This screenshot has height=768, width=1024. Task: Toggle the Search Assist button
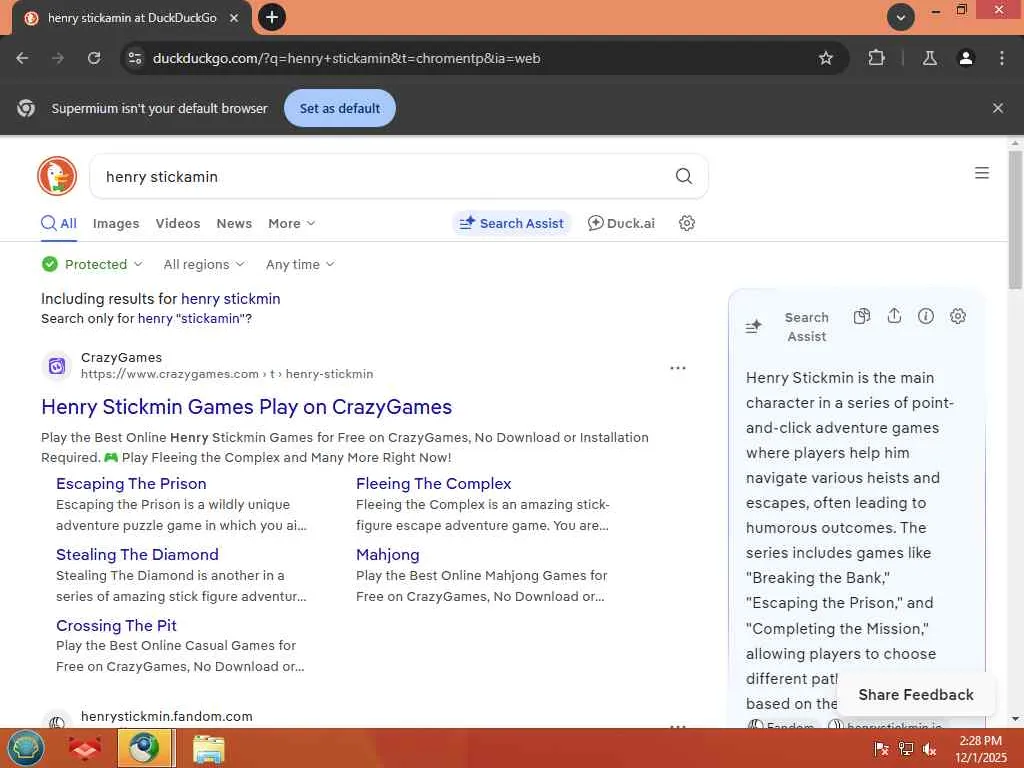click(x=511, y=223)
